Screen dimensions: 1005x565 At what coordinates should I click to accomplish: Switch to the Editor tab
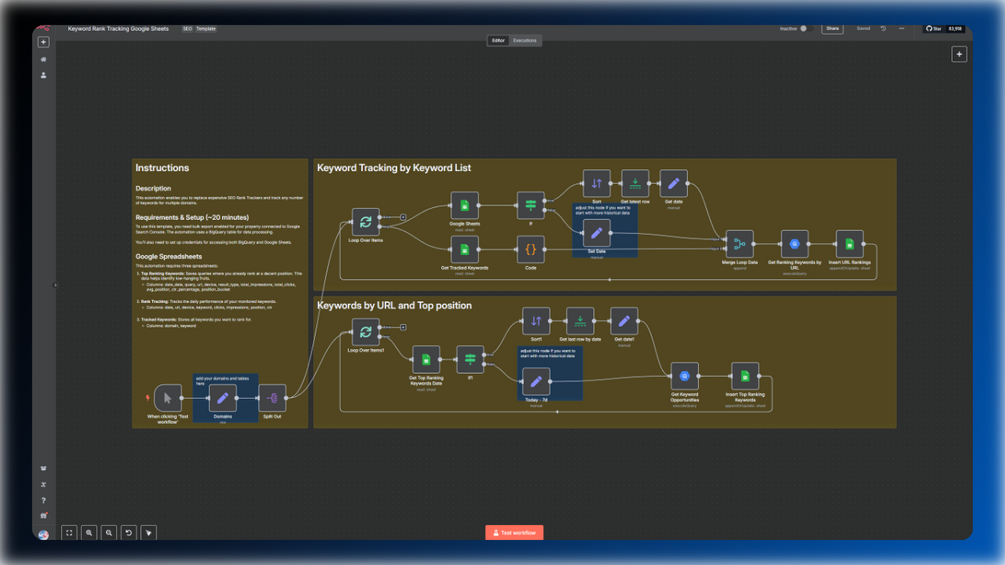pyautogui.click(x=498, y=40)
